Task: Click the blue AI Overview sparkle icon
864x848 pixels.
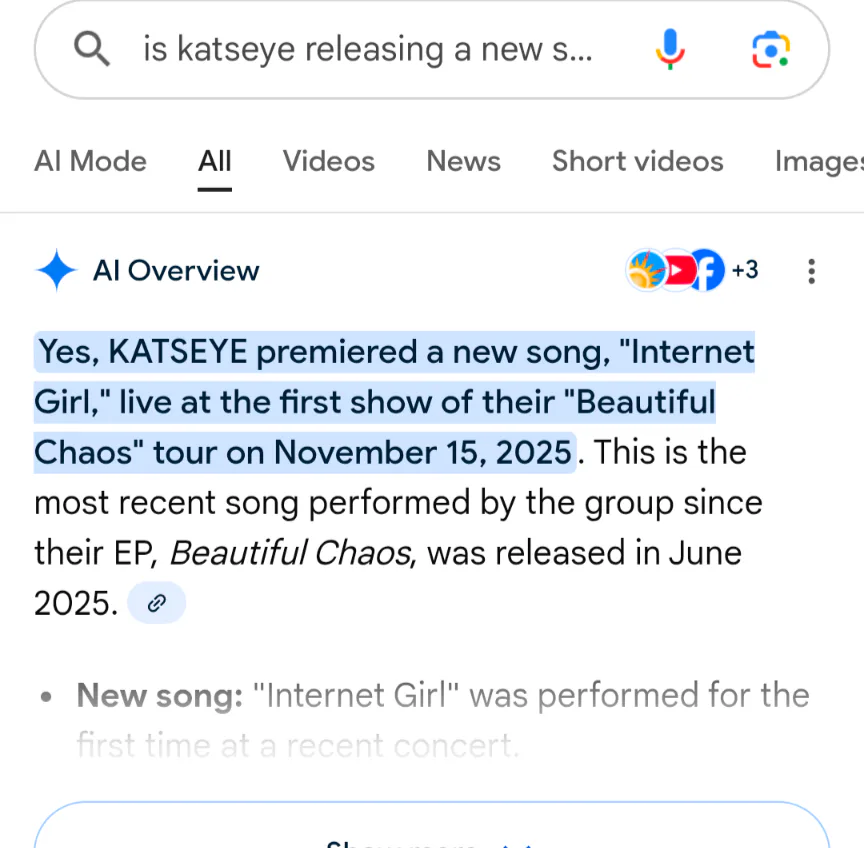Action: (56, 271)
